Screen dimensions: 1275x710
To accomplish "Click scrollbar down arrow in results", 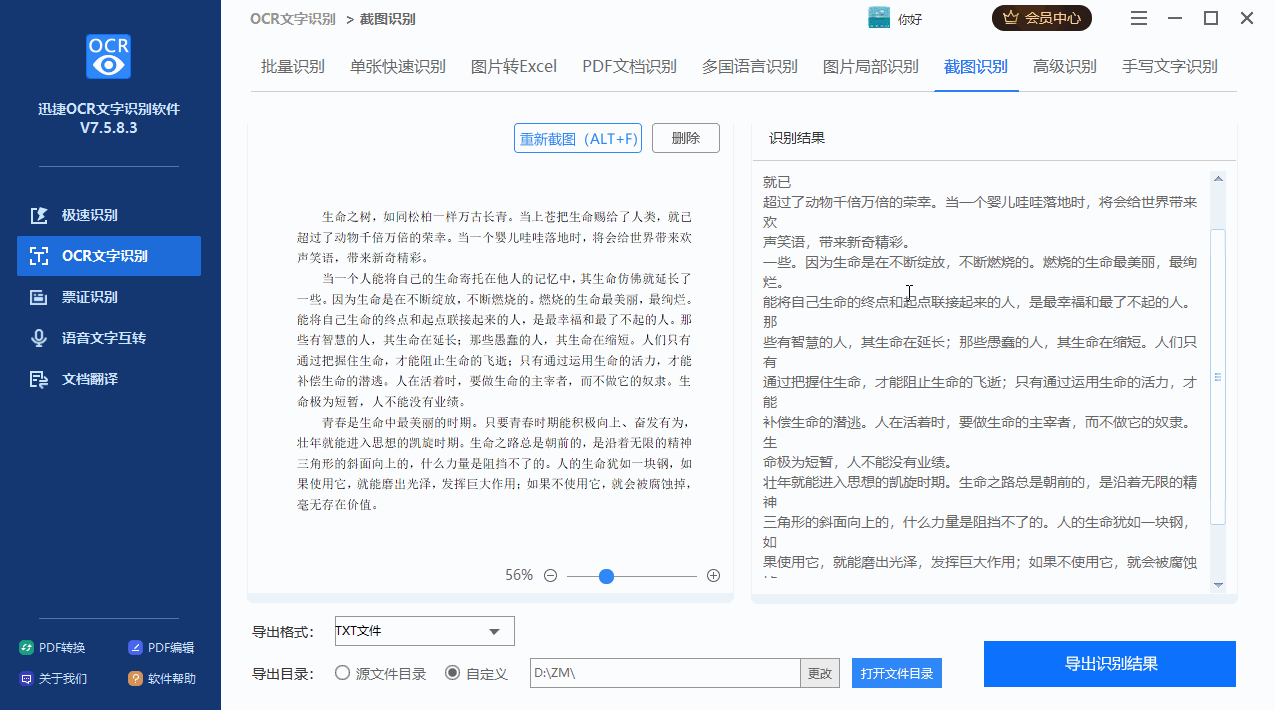I will [1218, 585].
